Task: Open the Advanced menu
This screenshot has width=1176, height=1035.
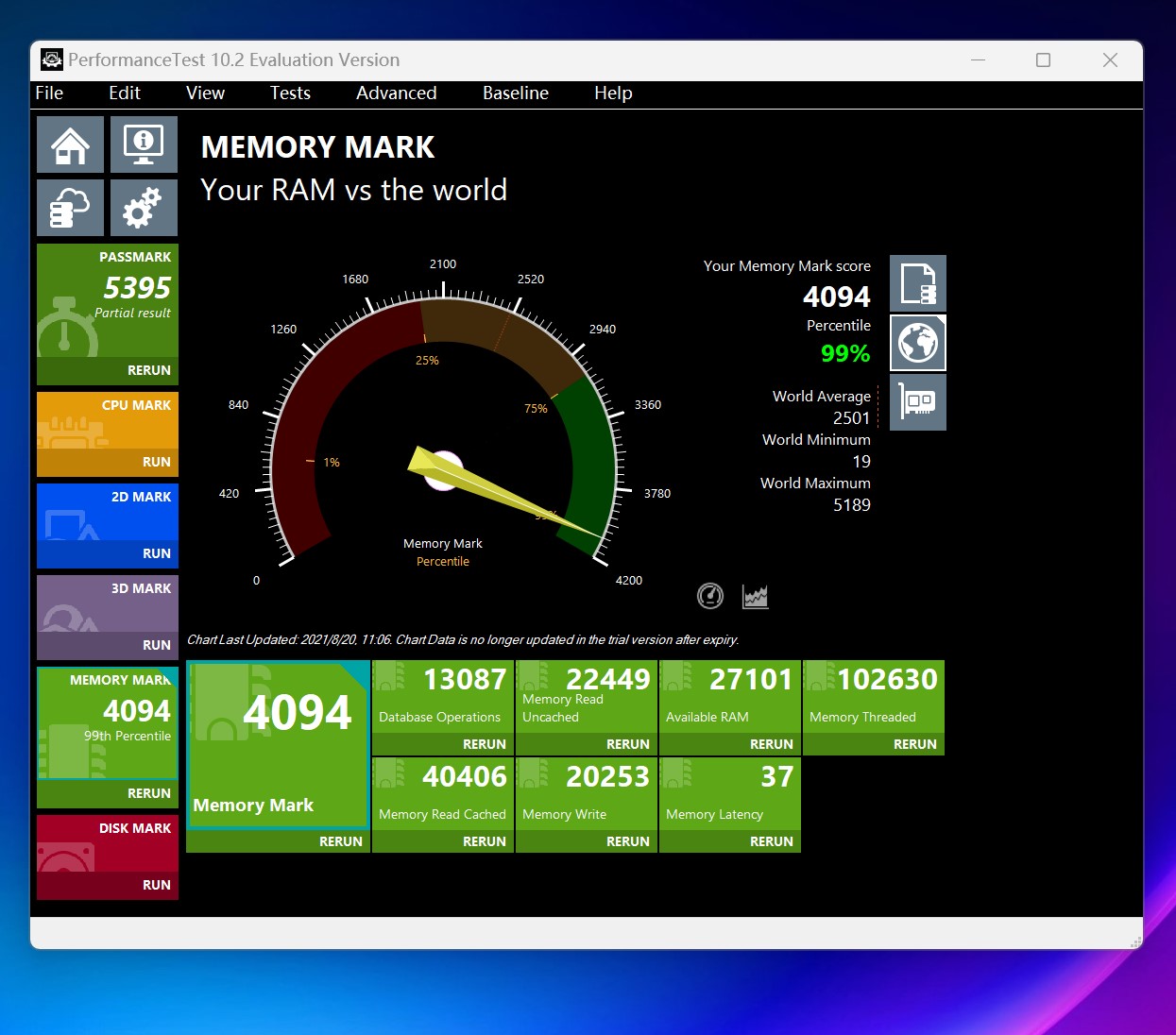Action: (x=396, y=93)
